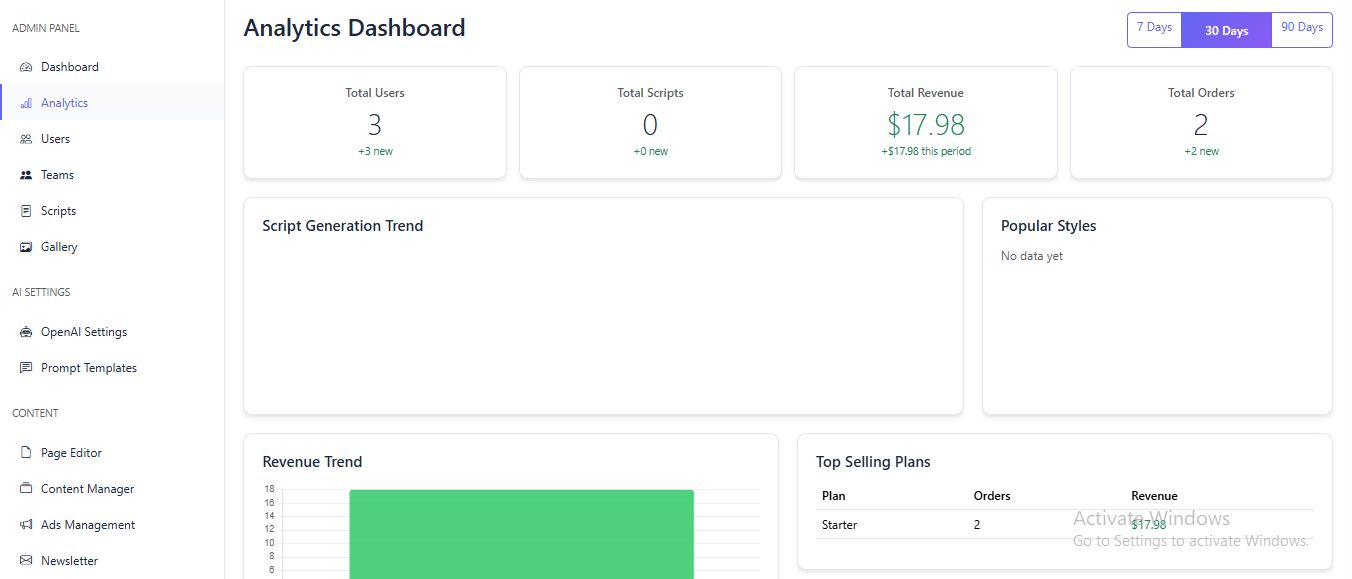Click the Dashboard gauge icon in sidebar
Image resolution: width=1352 pixels, height=579 pixels.
coord(26,67)
